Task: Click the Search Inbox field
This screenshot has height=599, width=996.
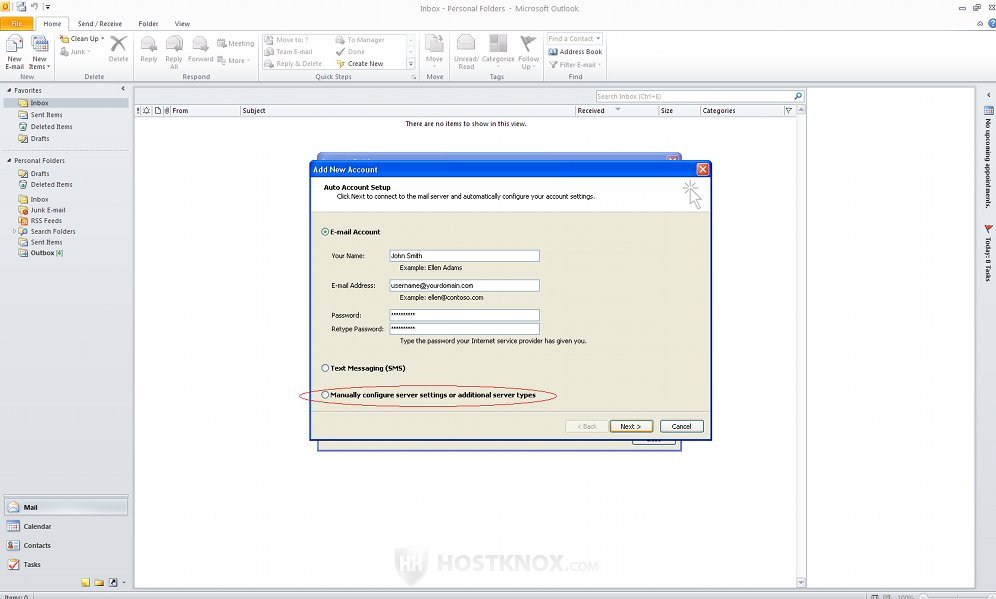Action: point(694,96)
